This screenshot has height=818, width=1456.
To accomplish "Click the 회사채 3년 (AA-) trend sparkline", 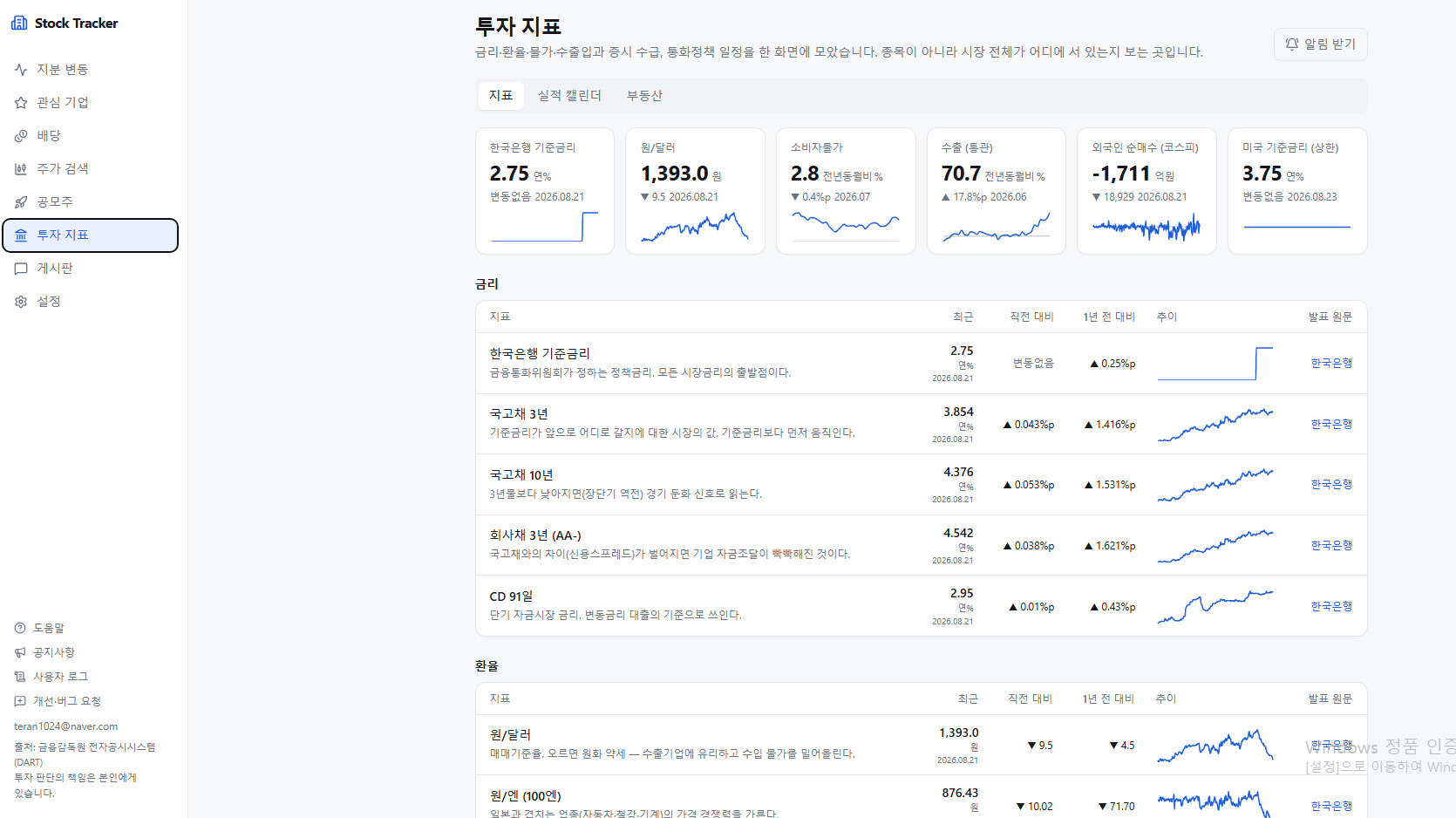I will click(x=1215, y=546).
